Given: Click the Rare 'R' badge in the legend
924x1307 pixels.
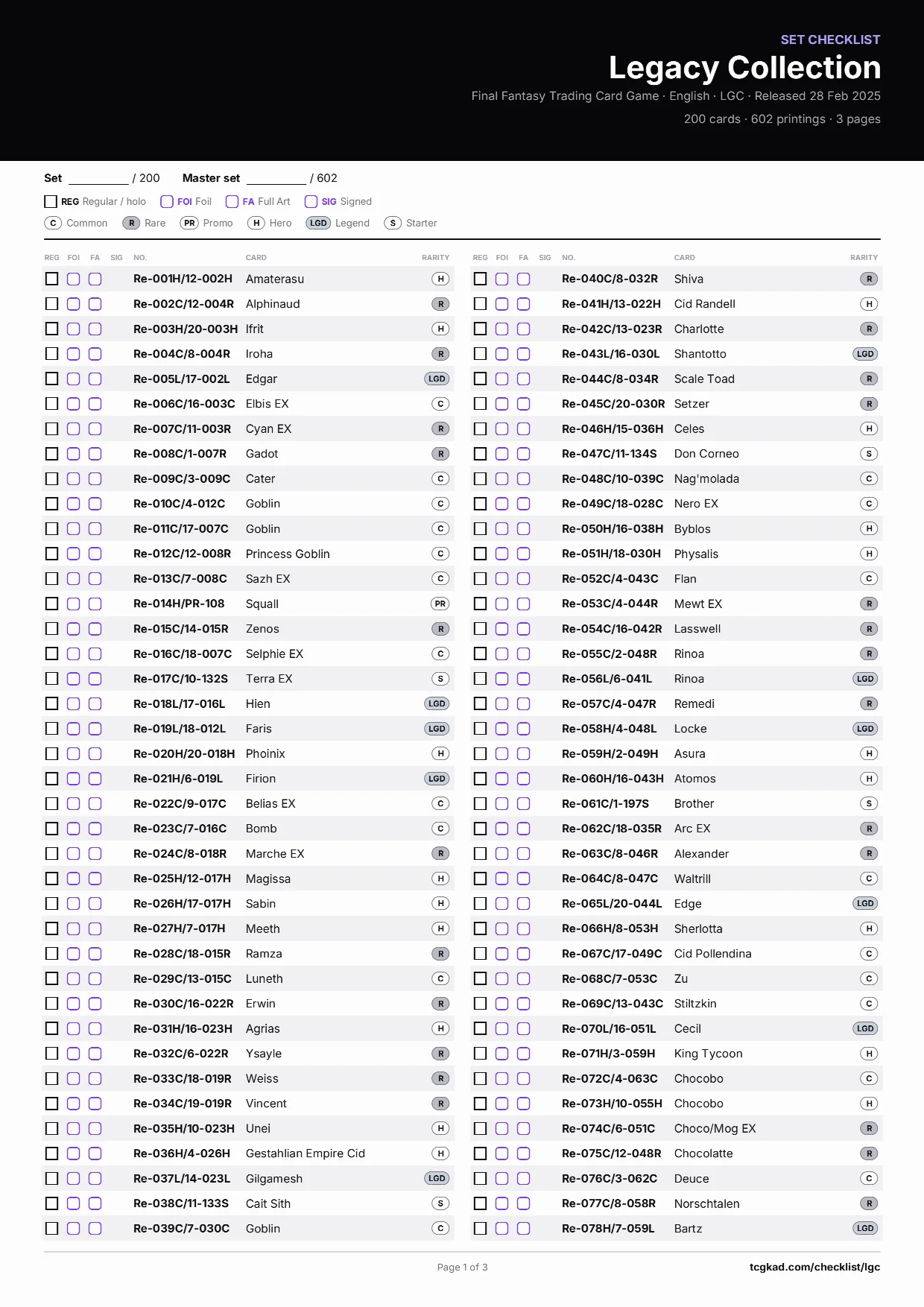Looking at the screenshot, I should tap(131, 223).
